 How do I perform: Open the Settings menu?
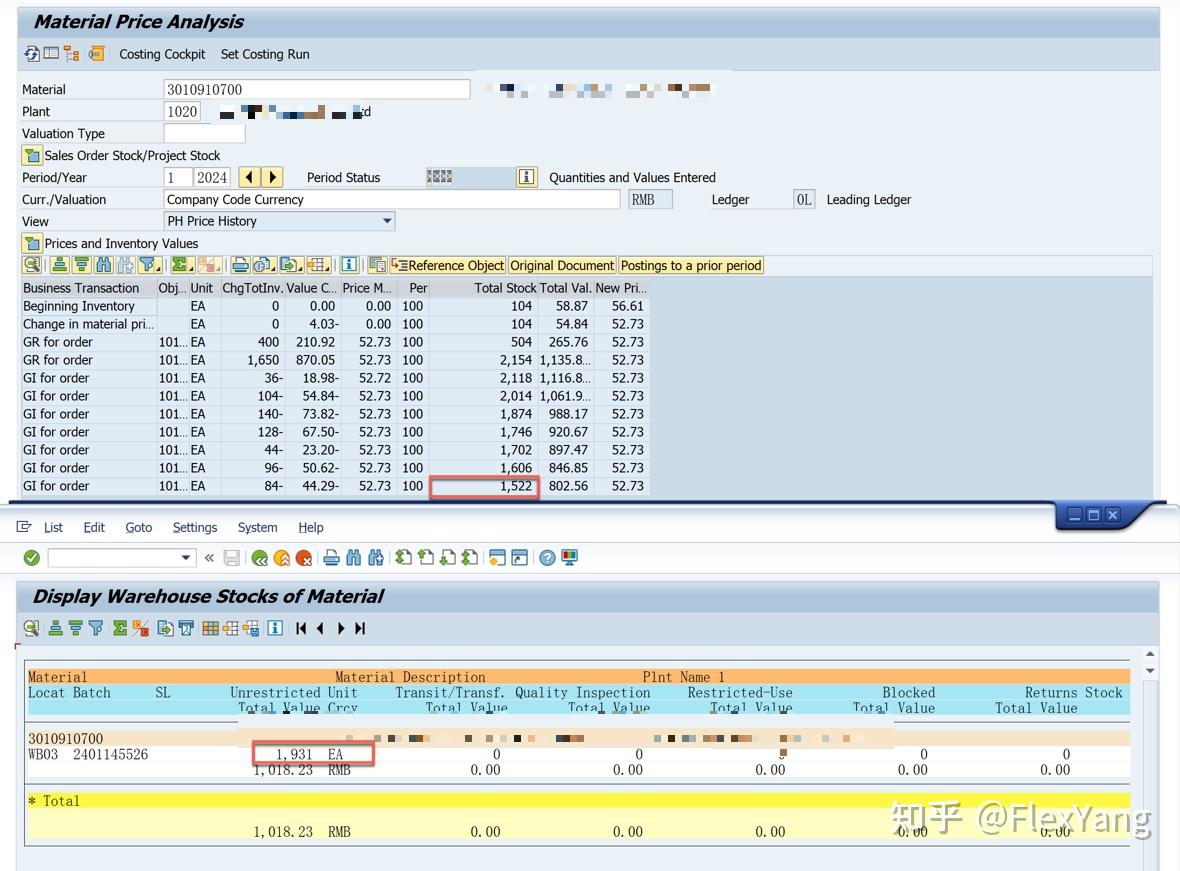pos(195,528)
